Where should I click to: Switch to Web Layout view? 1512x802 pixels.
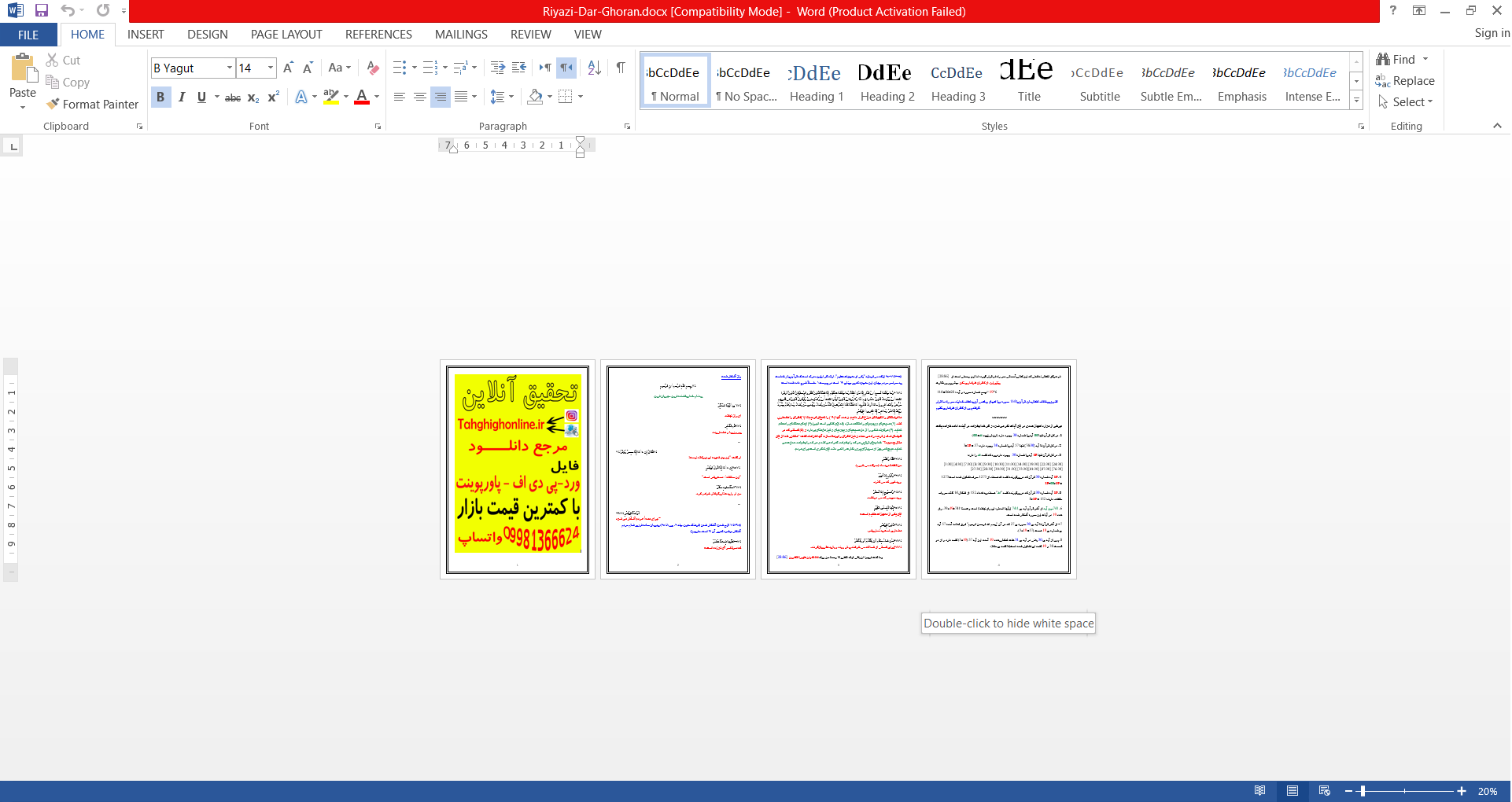(x=1325, y=791)
